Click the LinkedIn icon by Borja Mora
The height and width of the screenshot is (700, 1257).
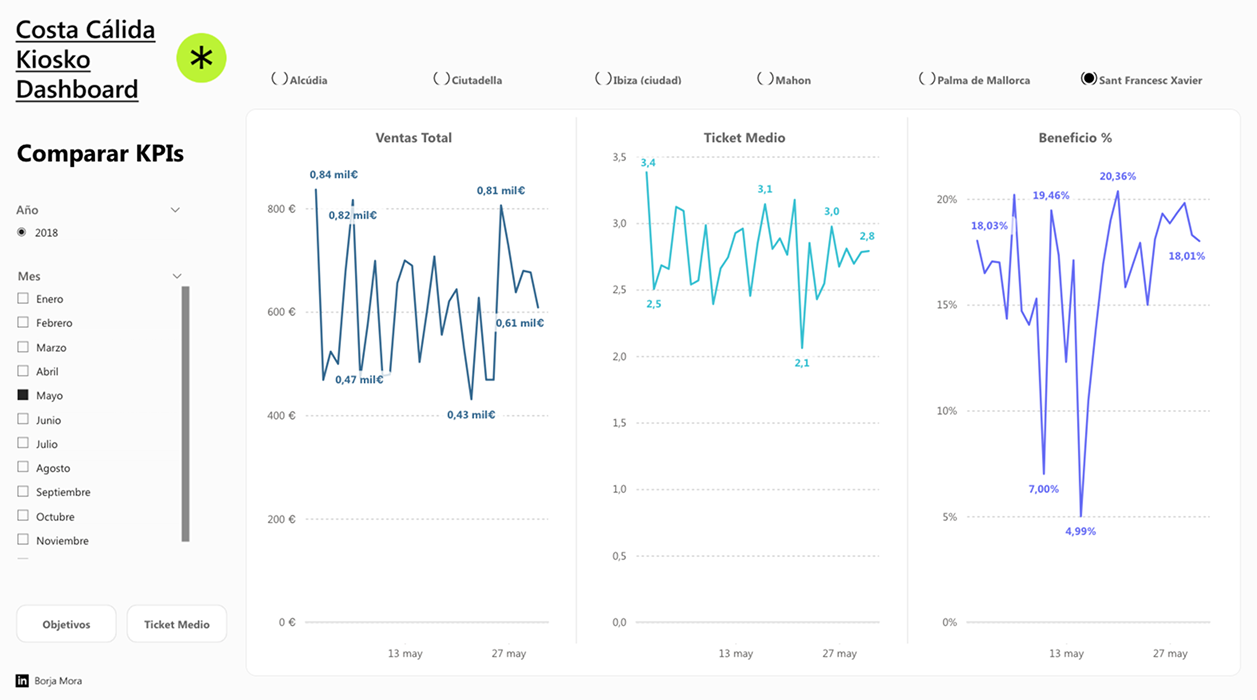tap(23, 681)
